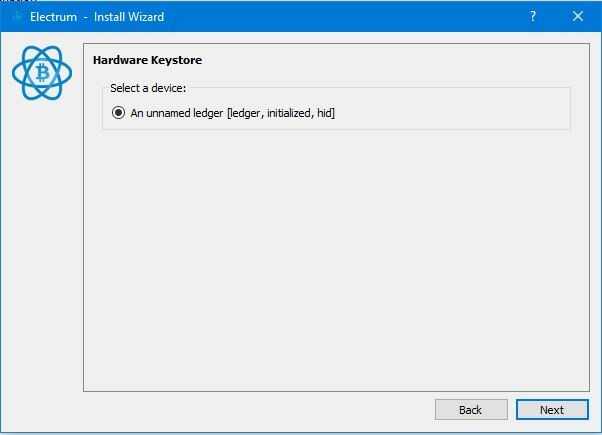Click the empty area below the device list
602x435 pixels.
point(336,261)
